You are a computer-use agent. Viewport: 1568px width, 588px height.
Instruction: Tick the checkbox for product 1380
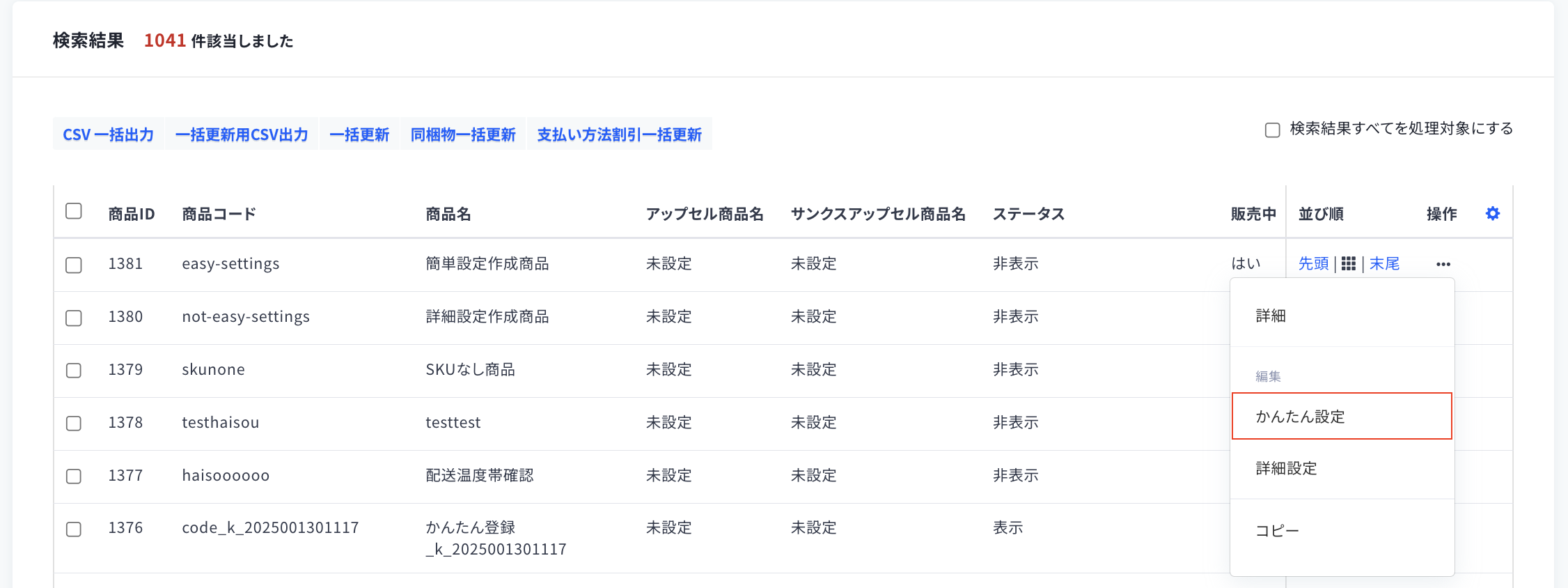(74, 318)
